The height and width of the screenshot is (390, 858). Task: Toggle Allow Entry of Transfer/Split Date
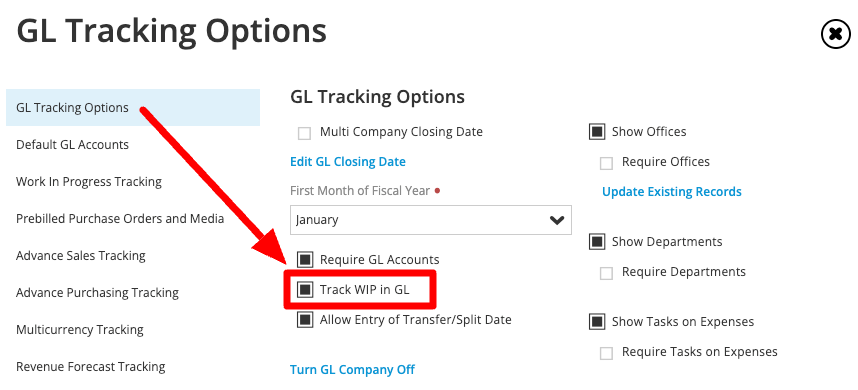[305, 319]
